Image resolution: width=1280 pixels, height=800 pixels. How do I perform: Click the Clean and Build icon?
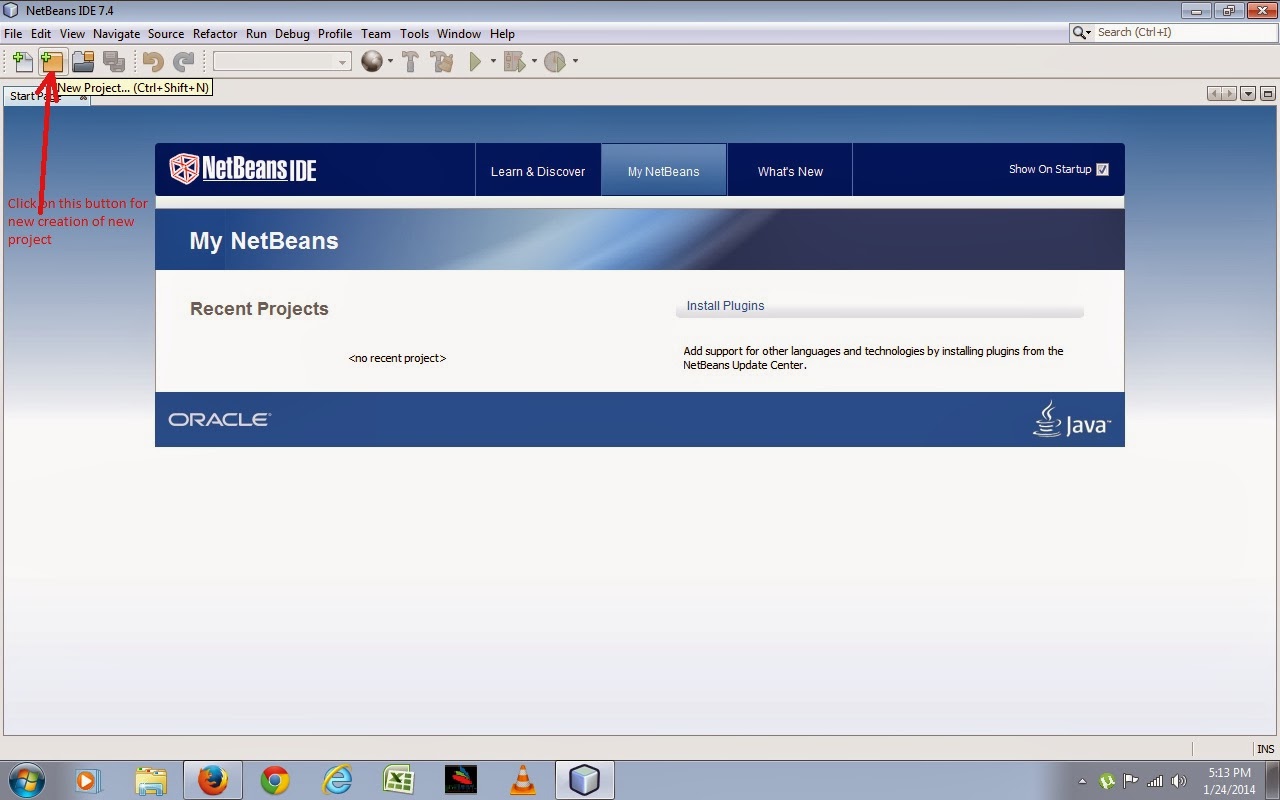(x=441, y=62)
